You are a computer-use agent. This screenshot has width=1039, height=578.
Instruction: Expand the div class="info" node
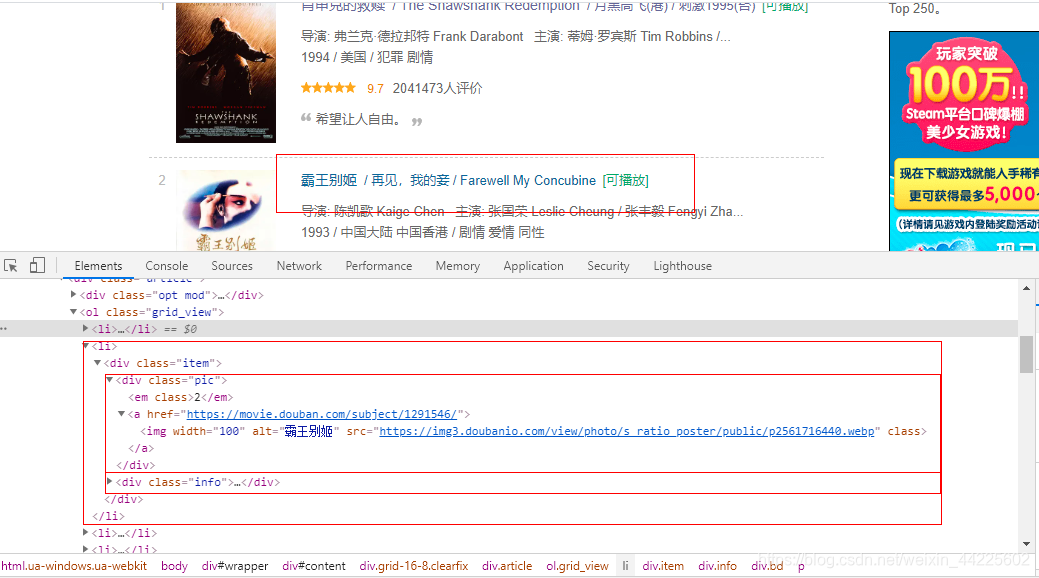[110, 481]
